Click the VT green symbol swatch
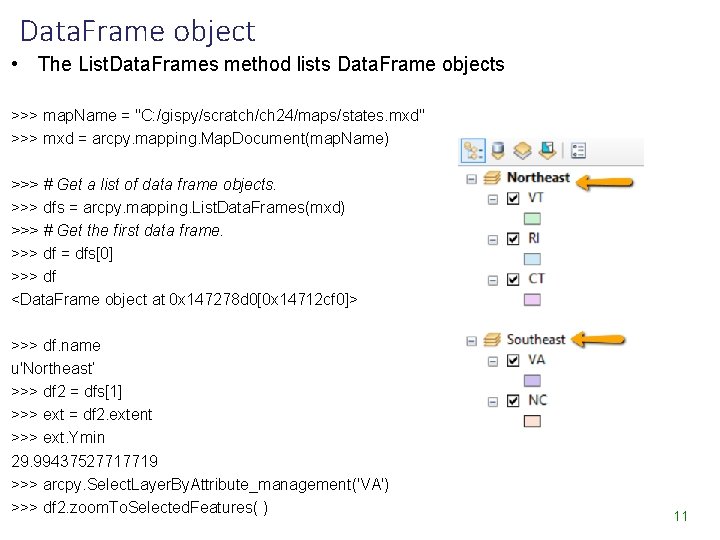The image size is (720, 540). (533, 218)
